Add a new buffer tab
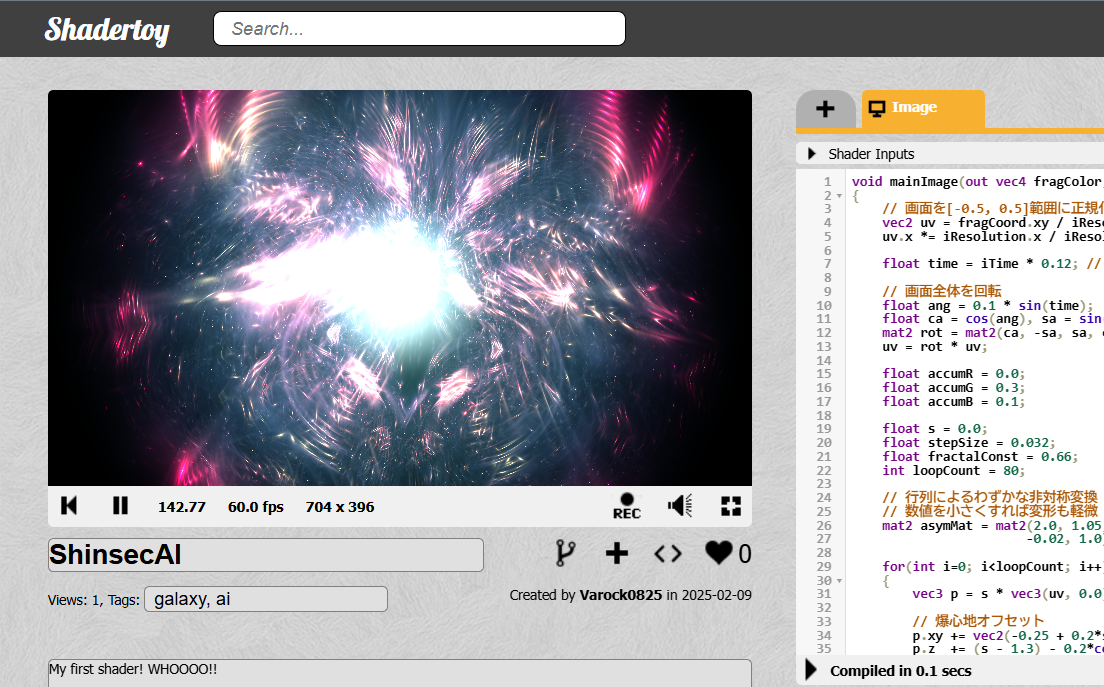1104x687 pixels. 825,109
